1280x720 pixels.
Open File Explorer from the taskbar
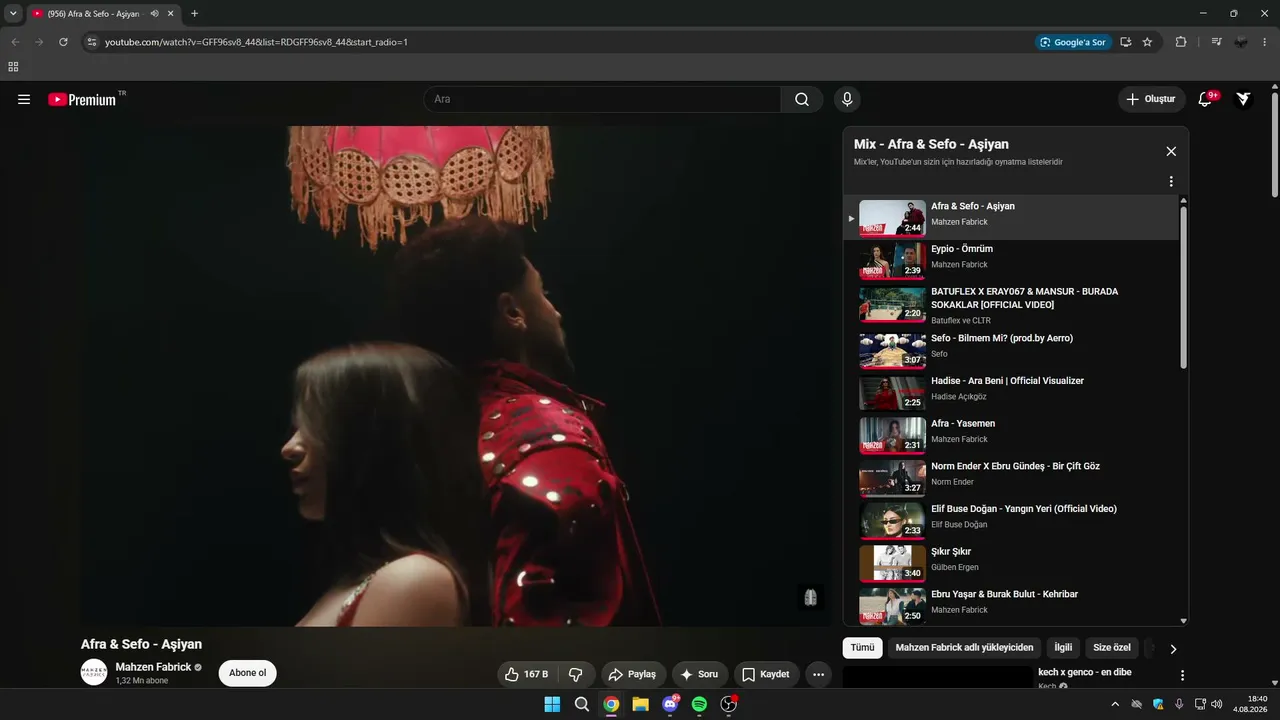(x=640, y=704)
